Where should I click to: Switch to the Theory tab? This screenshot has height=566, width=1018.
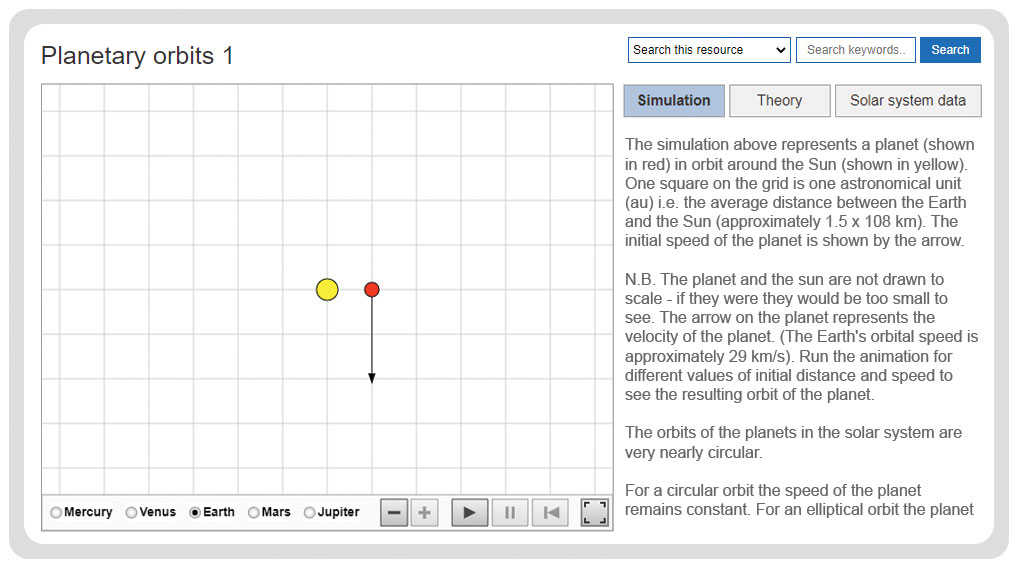[x=780, y=101]
